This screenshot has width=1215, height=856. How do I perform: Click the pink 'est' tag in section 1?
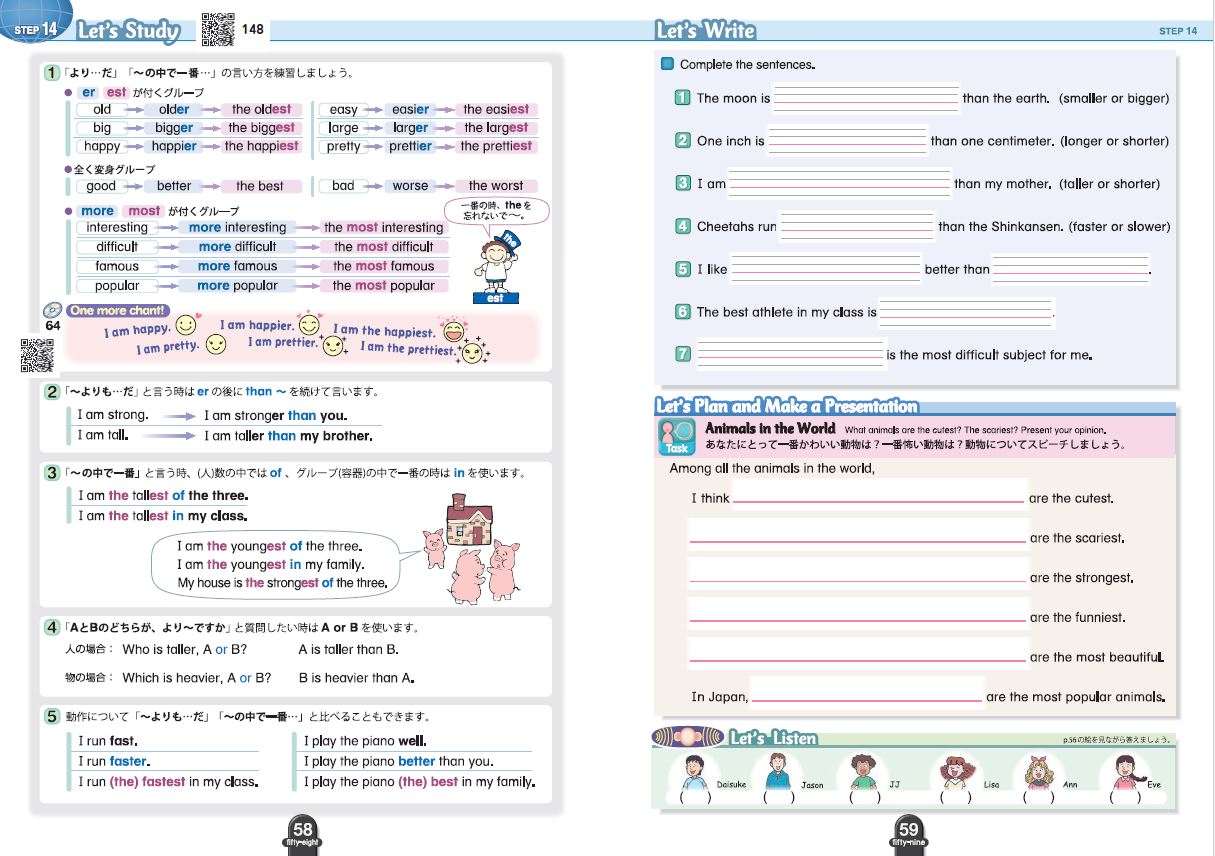(117, 93)
